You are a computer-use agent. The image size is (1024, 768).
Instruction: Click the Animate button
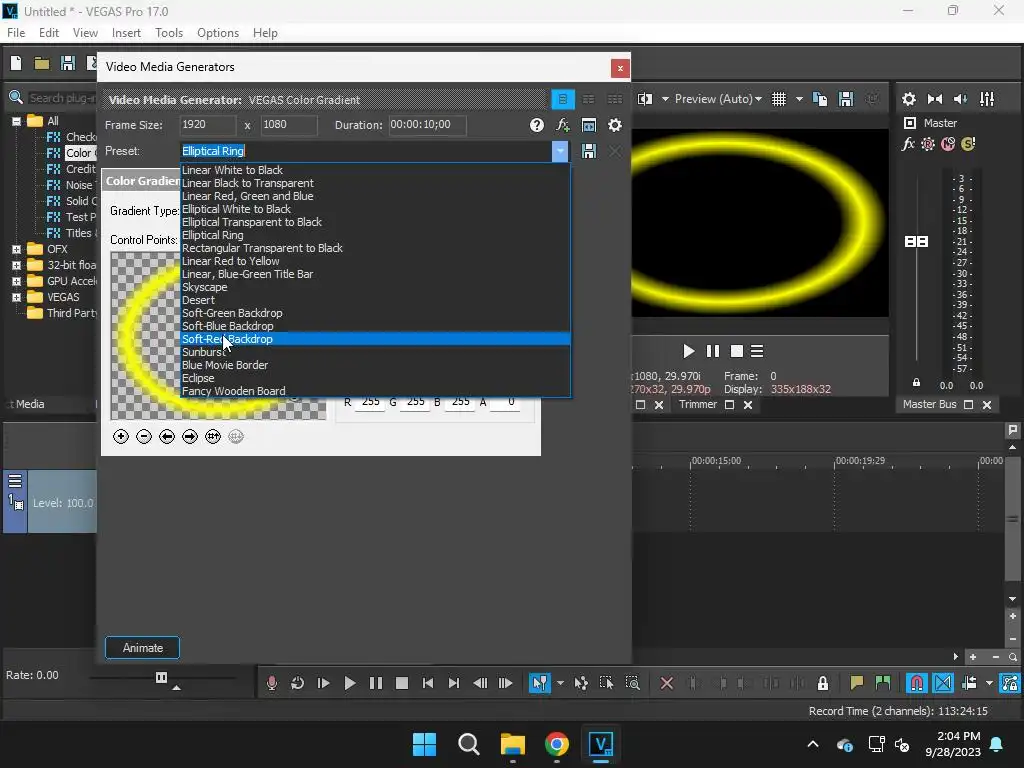142,648
